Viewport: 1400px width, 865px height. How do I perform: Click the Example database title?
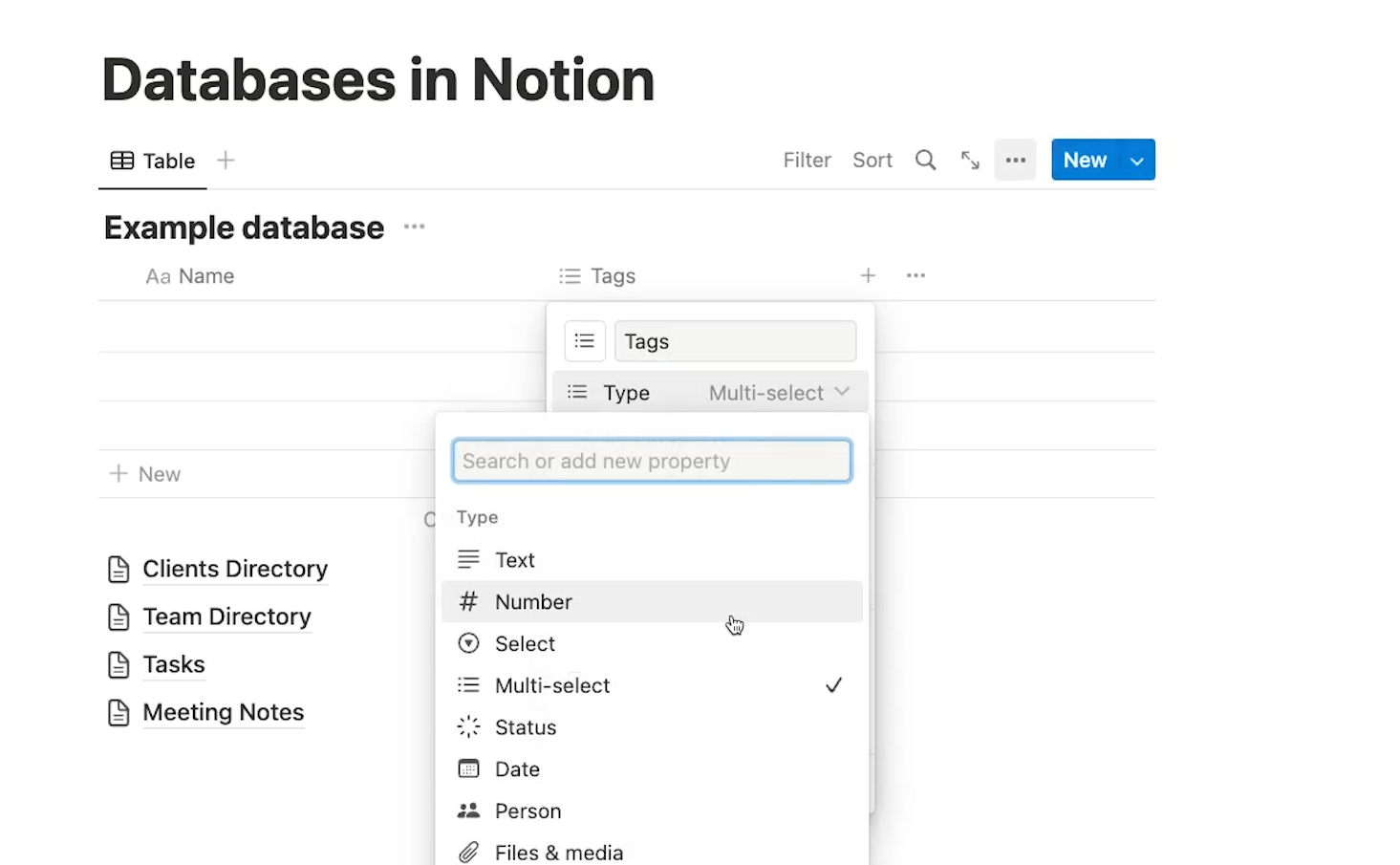244,227
